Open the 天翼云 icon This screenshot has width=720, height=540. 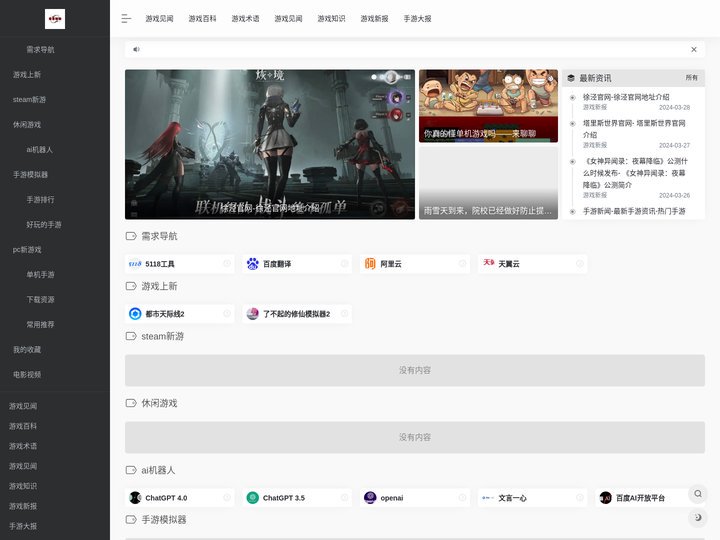pos(488,264)
